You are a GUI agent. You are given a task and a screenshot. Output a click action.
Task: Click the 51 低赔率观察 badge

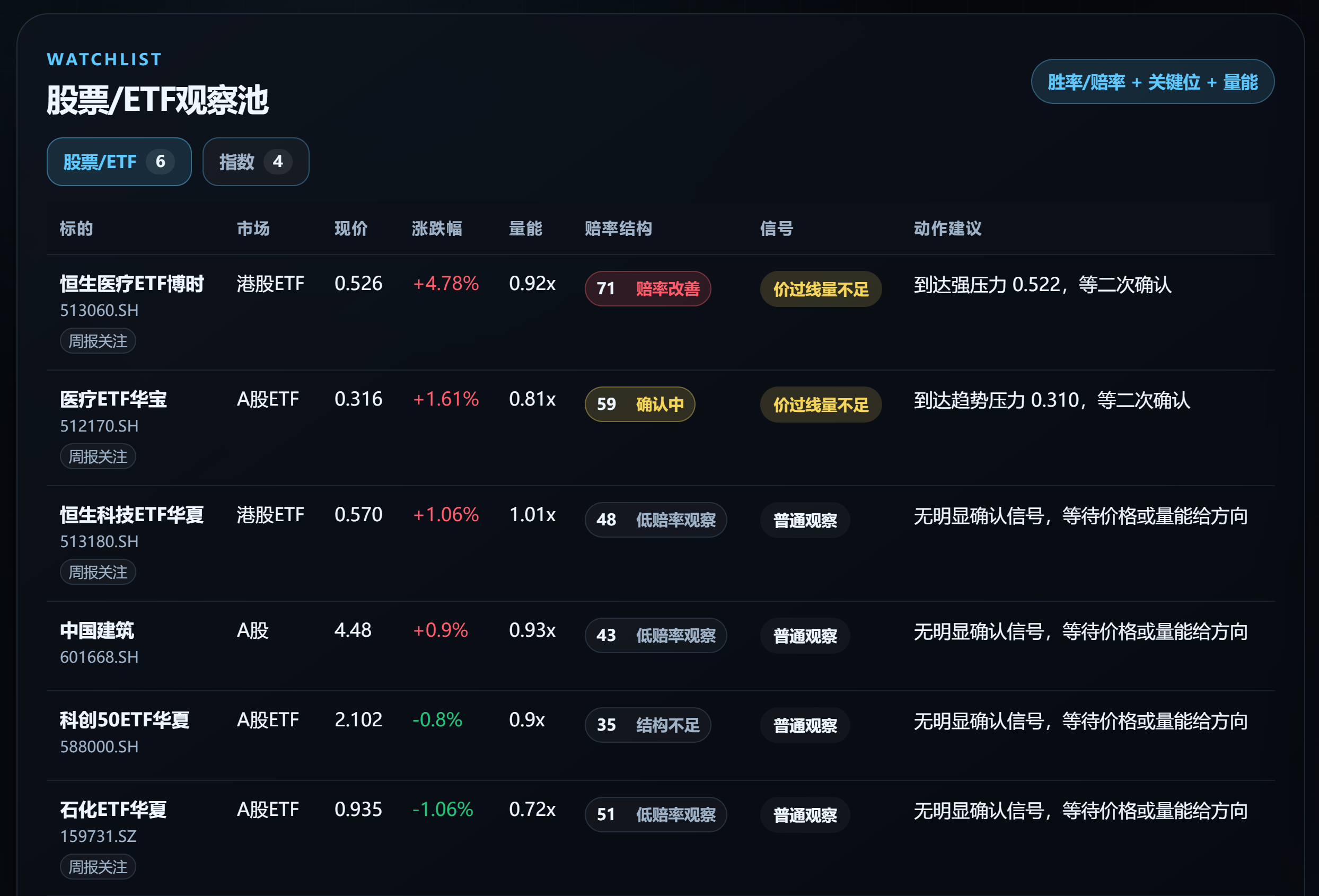(656, 815)
